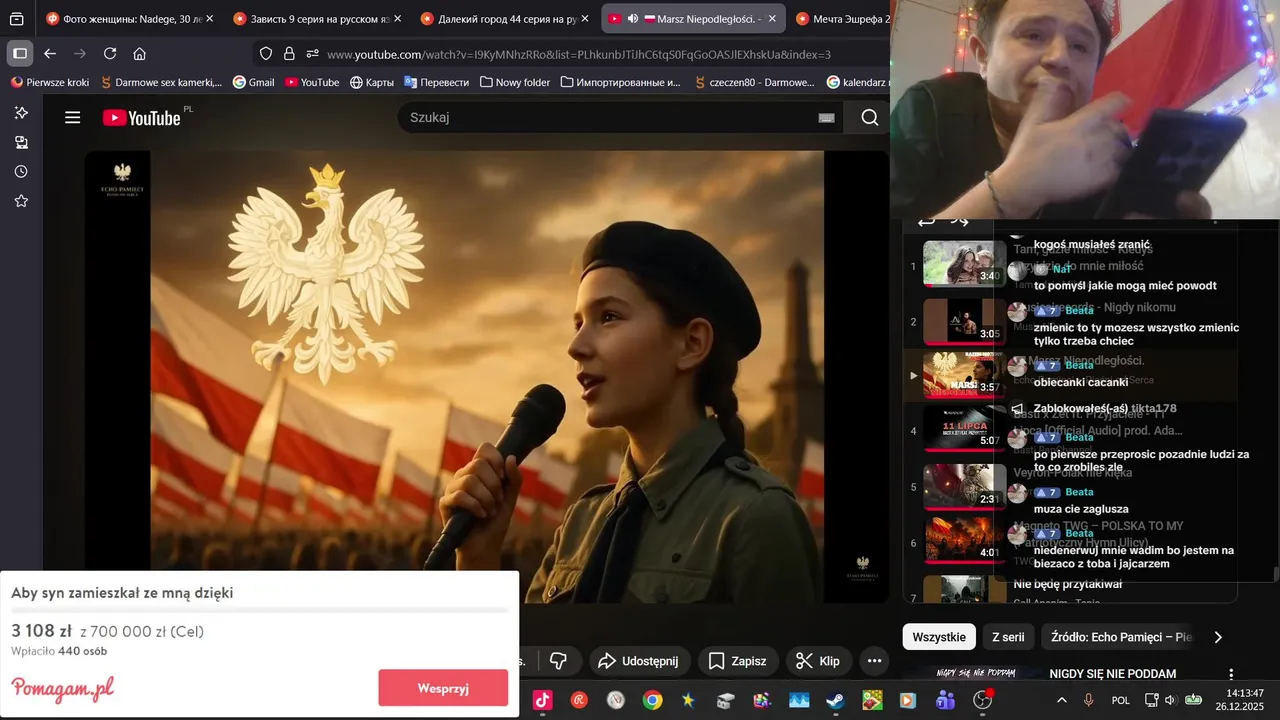Switch to the 'Фото женщины: Nadege' tab
Screen dimensions: 1280x720
(128, 19)
